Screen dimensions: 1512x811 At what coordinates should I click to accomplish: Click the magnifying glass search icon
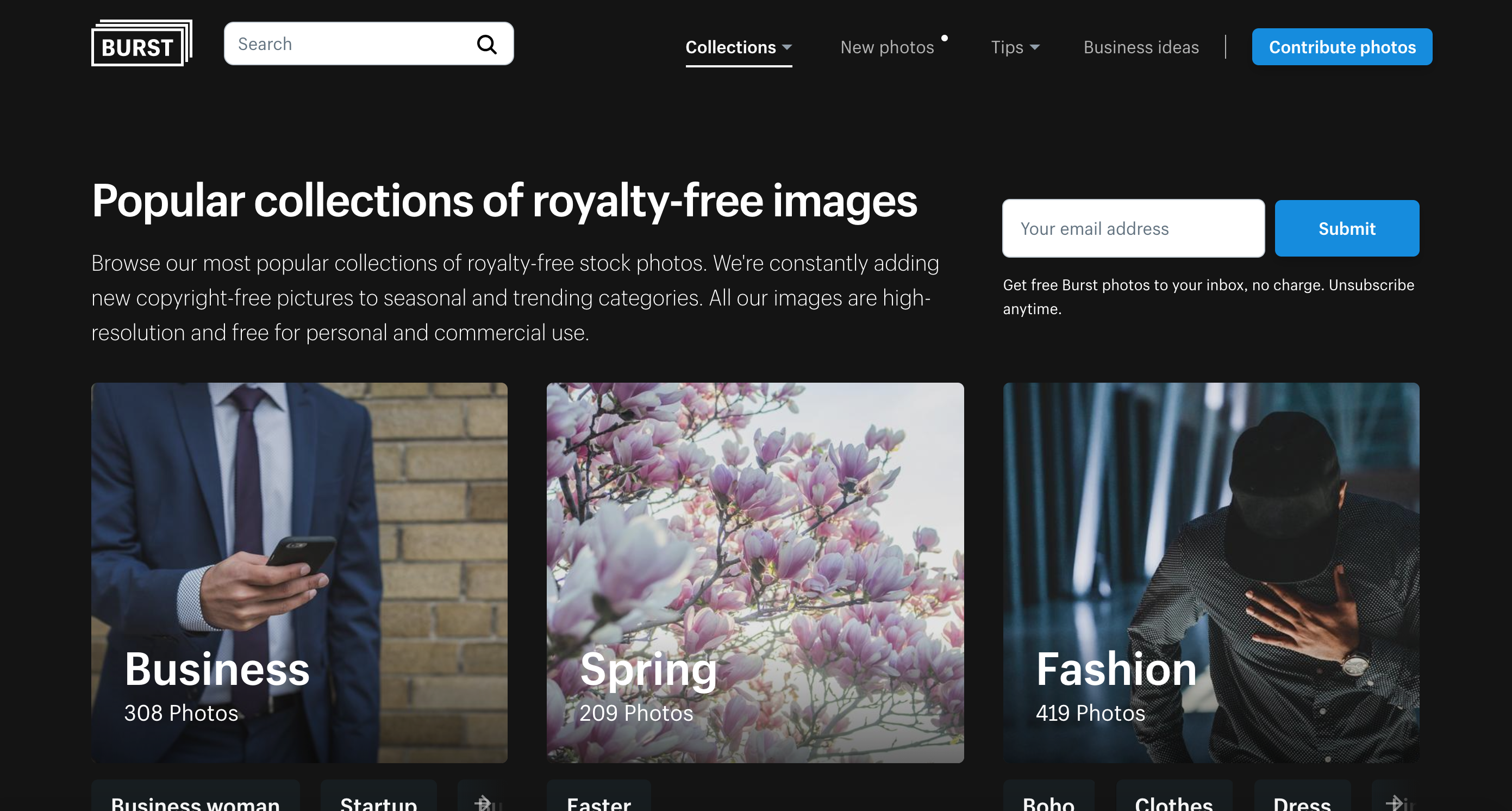[486, 44]
